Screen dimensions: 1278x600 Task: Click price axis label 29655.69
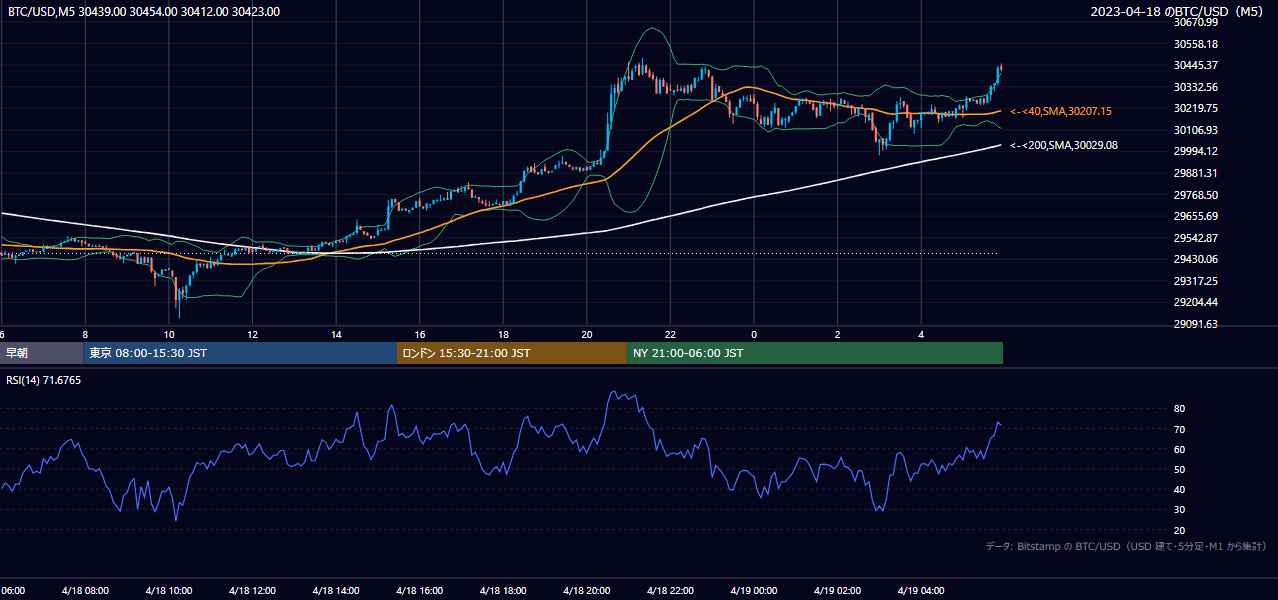click(1195, 216)
